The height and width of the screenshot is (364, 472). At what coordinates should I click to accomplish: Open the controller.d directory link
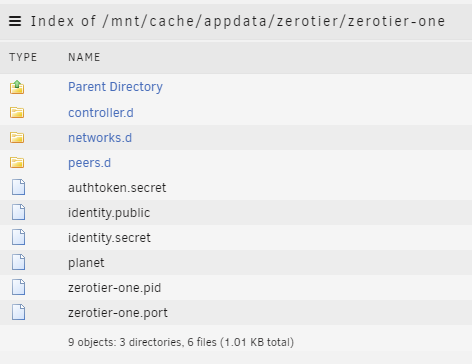101,113
